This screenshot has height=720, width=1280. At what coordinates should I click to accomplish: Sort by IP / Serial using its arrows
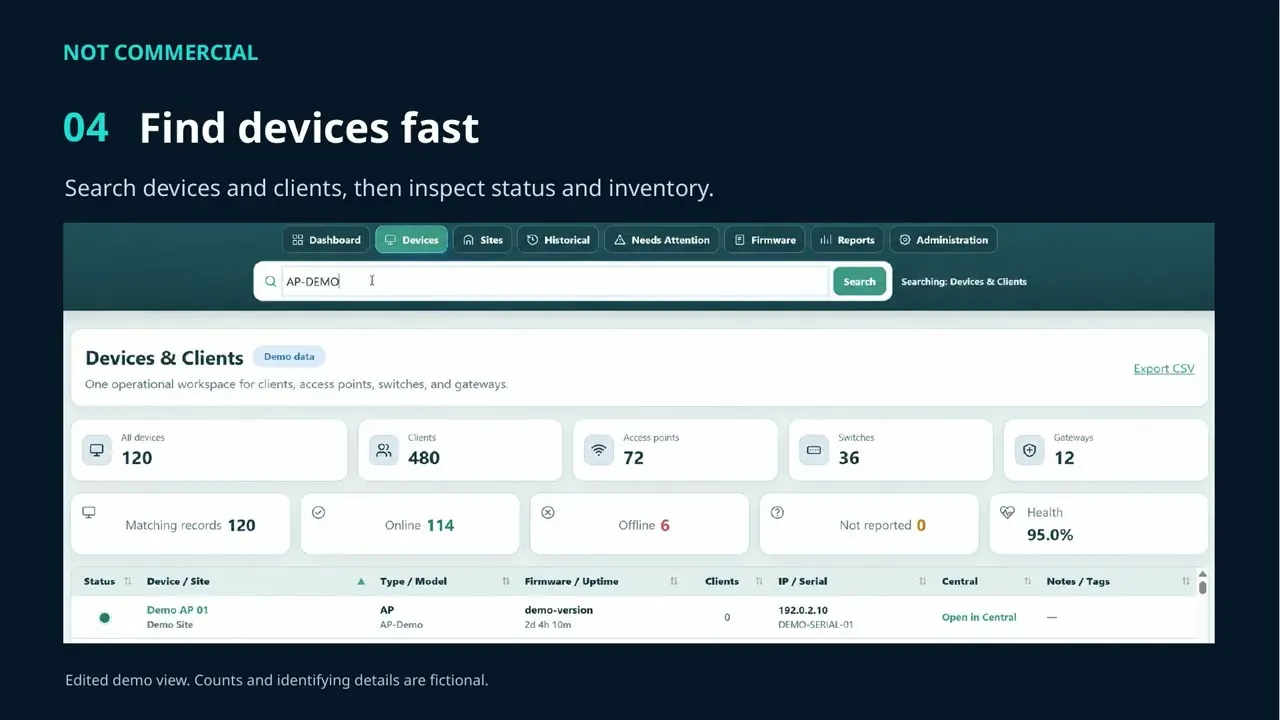922,581
